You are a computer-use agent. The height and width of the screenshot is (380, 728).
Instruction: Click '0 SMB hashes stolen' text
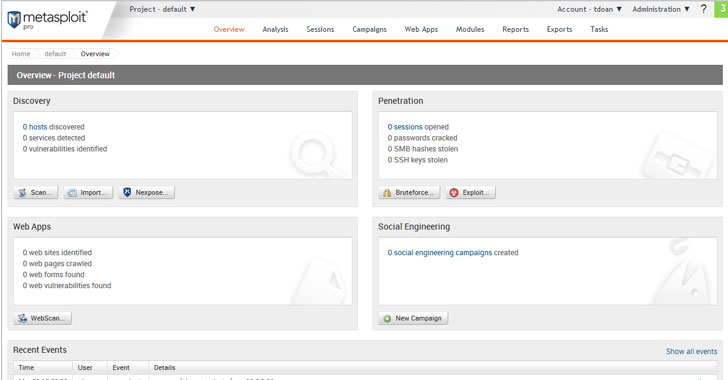(x=423, y=149)
